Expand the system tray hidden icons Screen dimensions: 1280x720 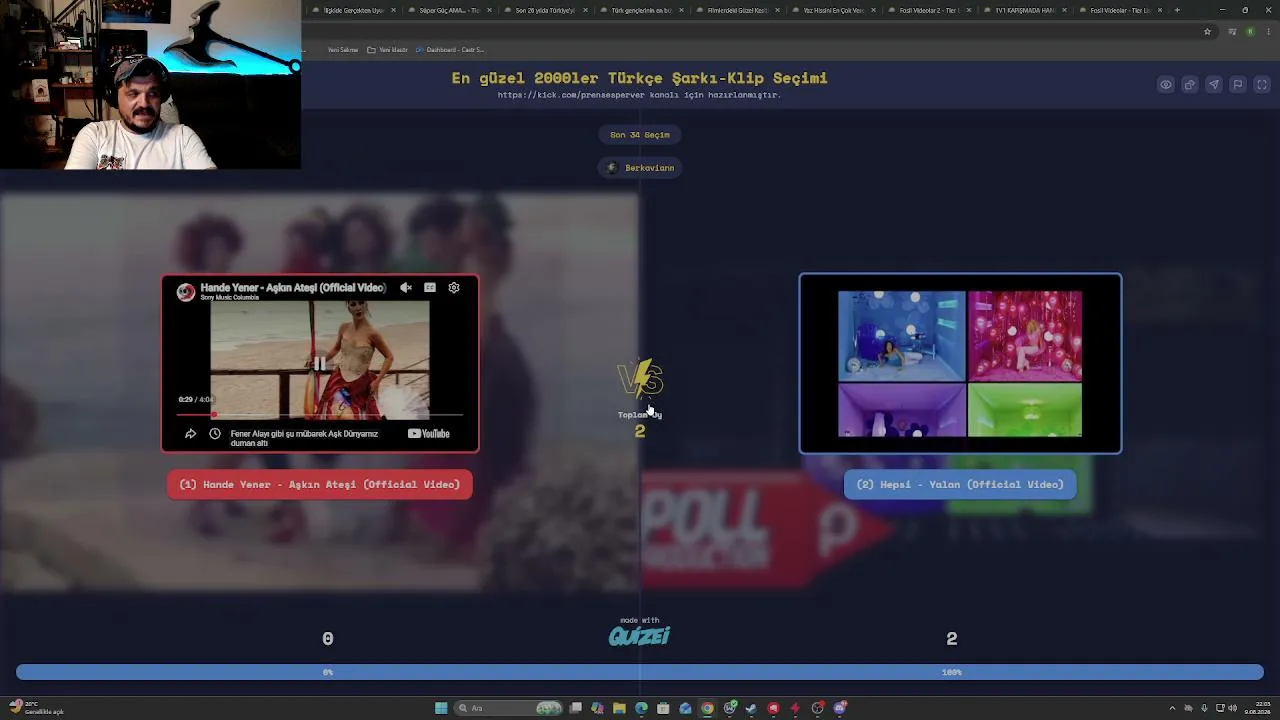[1172, 708]
